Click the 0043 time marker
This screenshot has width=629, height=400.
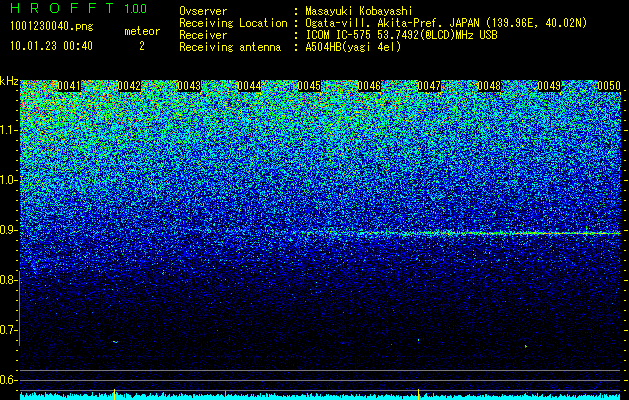pyautogui.click(x=189, y=86)
